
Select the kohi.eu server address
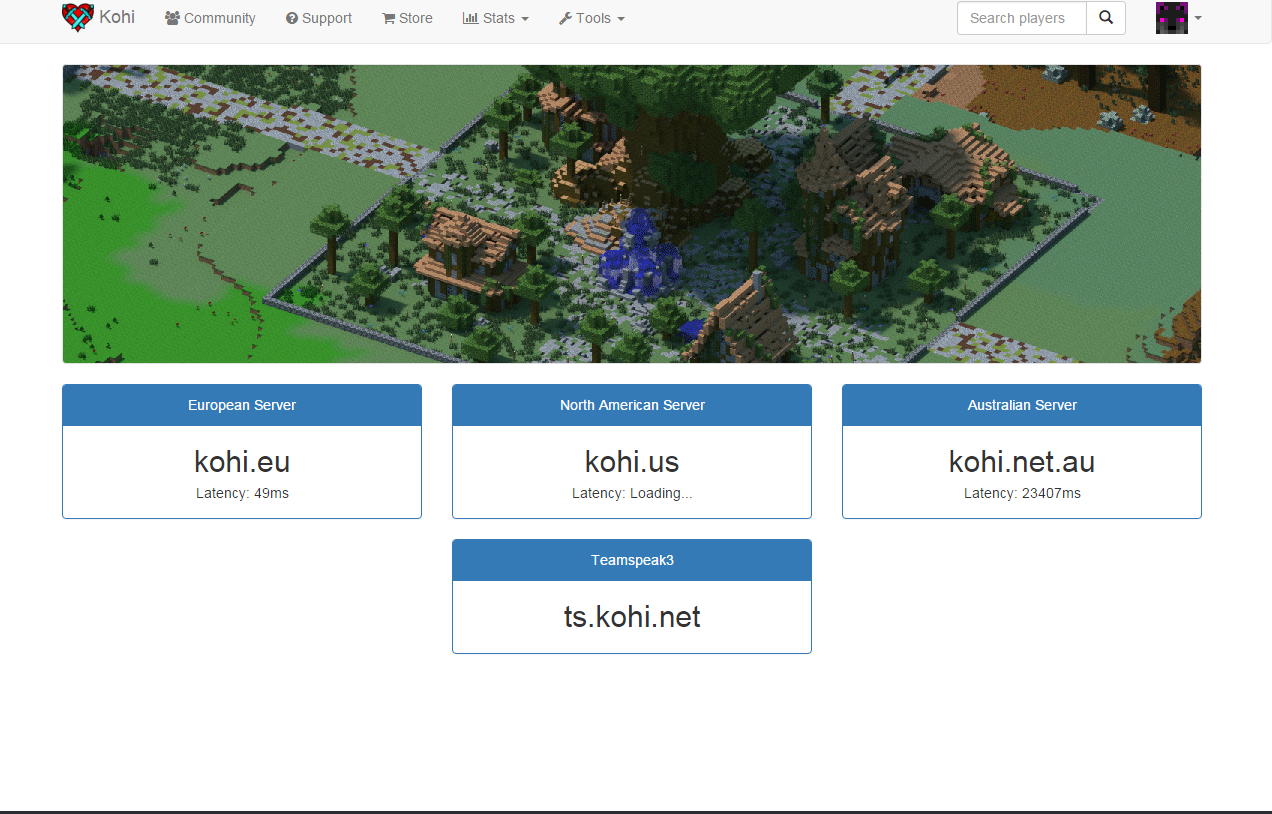click(242, 462)
